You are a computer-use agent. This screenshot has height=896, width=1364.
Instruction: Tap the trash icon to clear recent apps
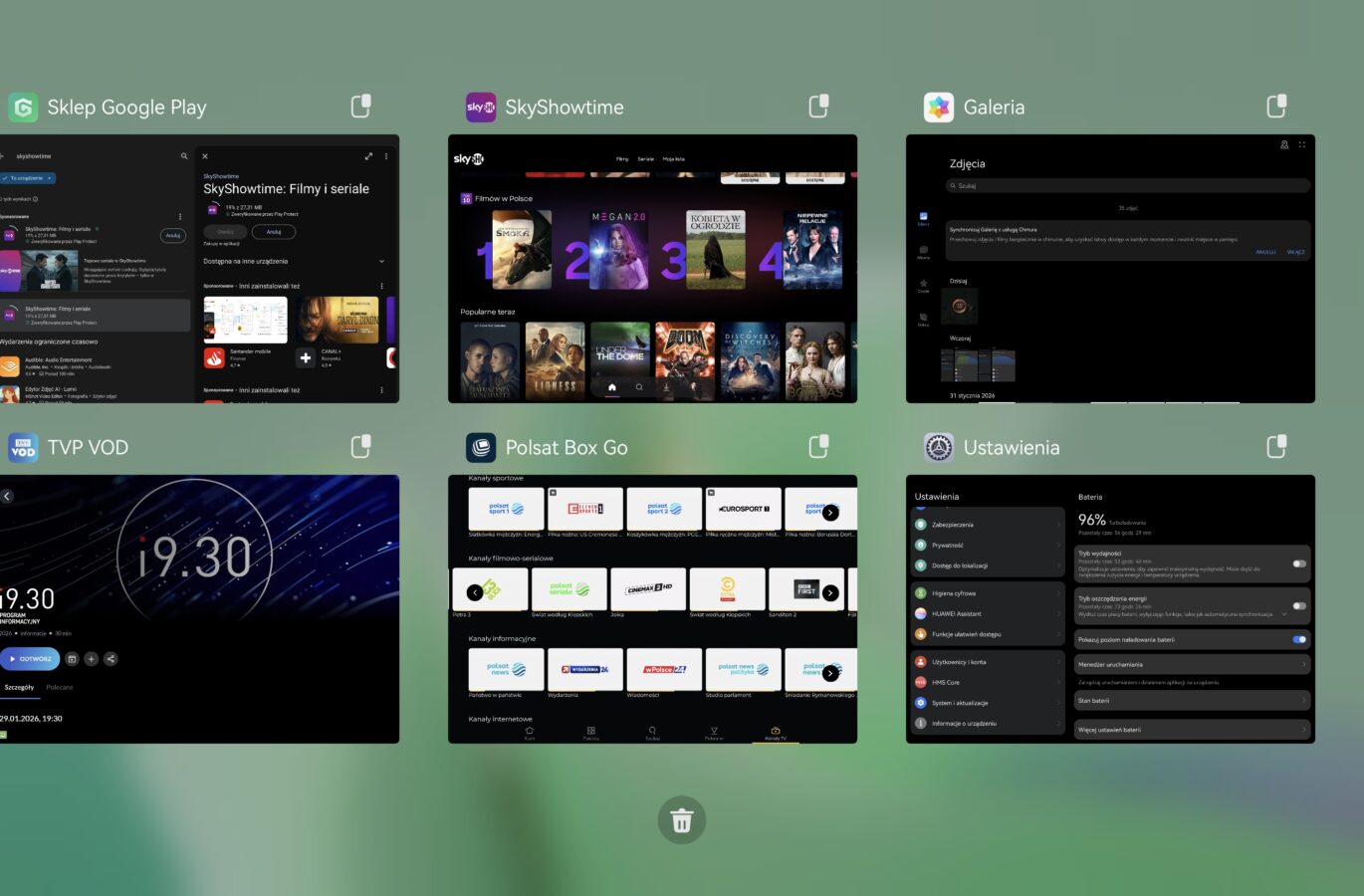681,820
